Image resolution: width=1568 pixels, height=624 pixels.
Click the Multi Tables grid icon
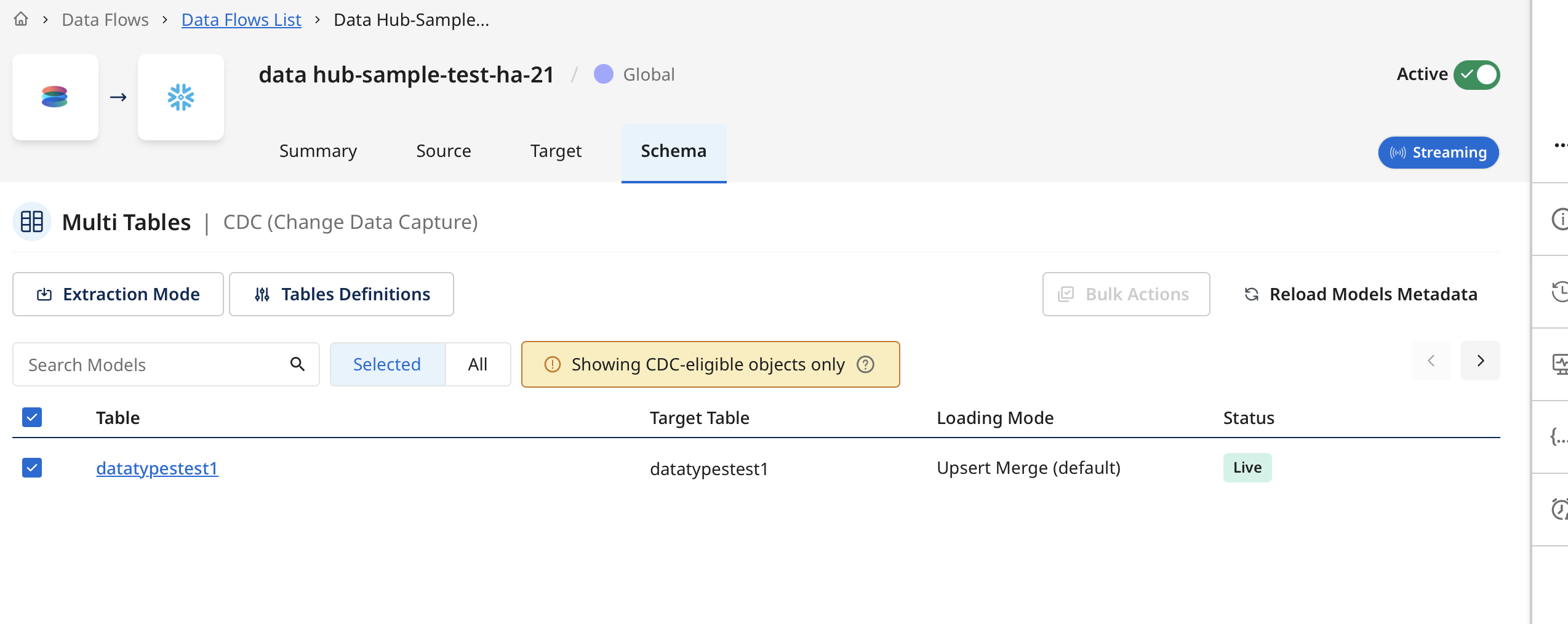click(x=32, y=222)
